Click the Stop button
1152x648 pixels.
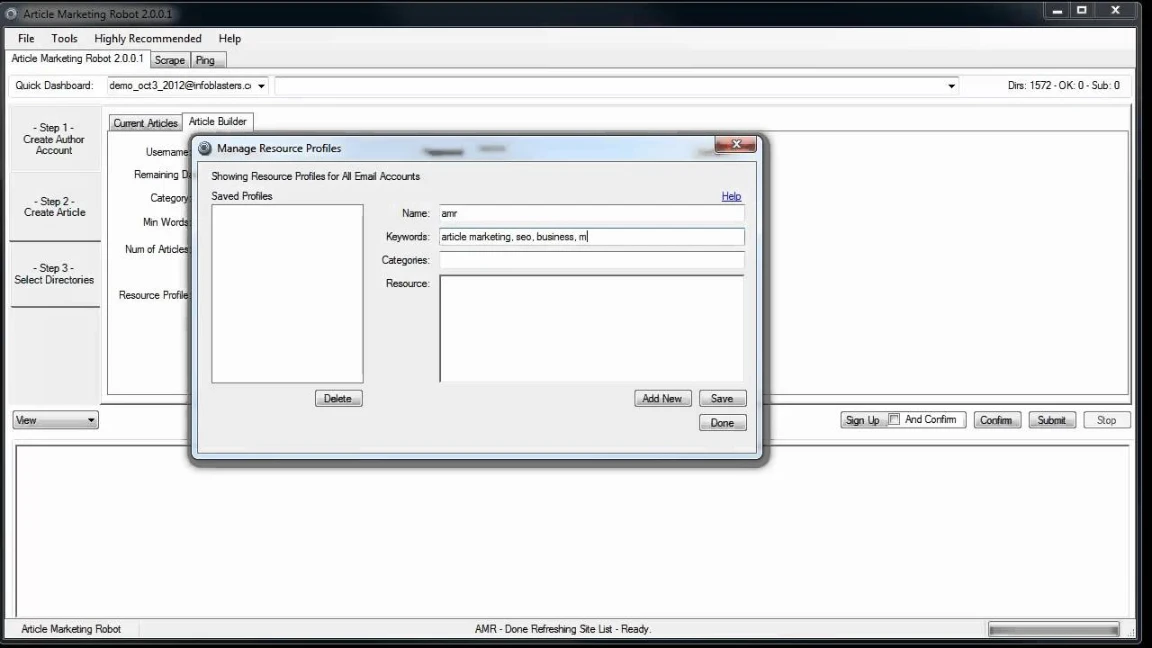[1106, 420]
